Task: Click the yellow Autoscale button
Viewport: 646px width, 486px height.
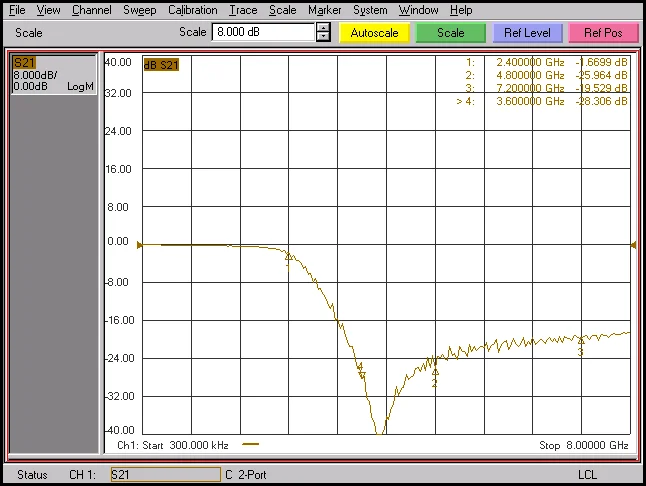Action: click(x=374, y=33)
